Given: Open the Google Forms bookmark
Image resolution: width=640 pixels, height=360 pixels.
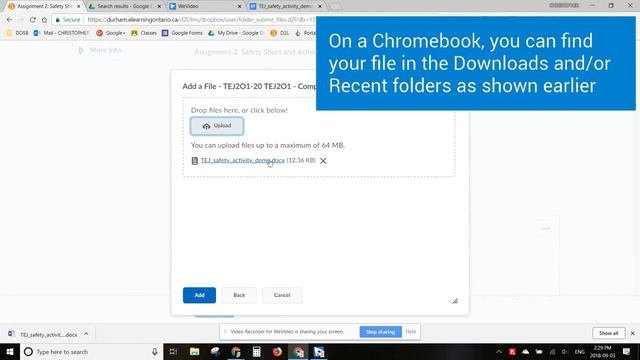Looking at the screenshot, I should (x=182, y=33).
